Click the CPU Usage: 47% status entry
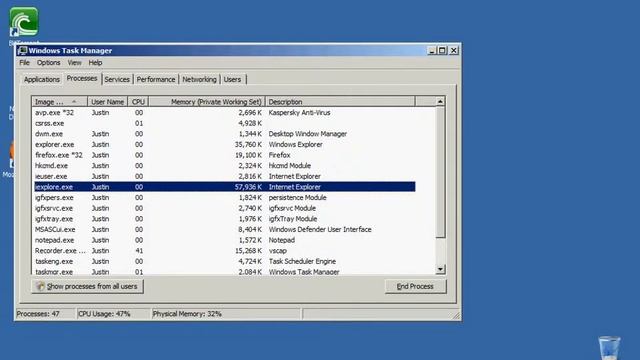Screen dimensions: 640x360 tap(104, 314)
